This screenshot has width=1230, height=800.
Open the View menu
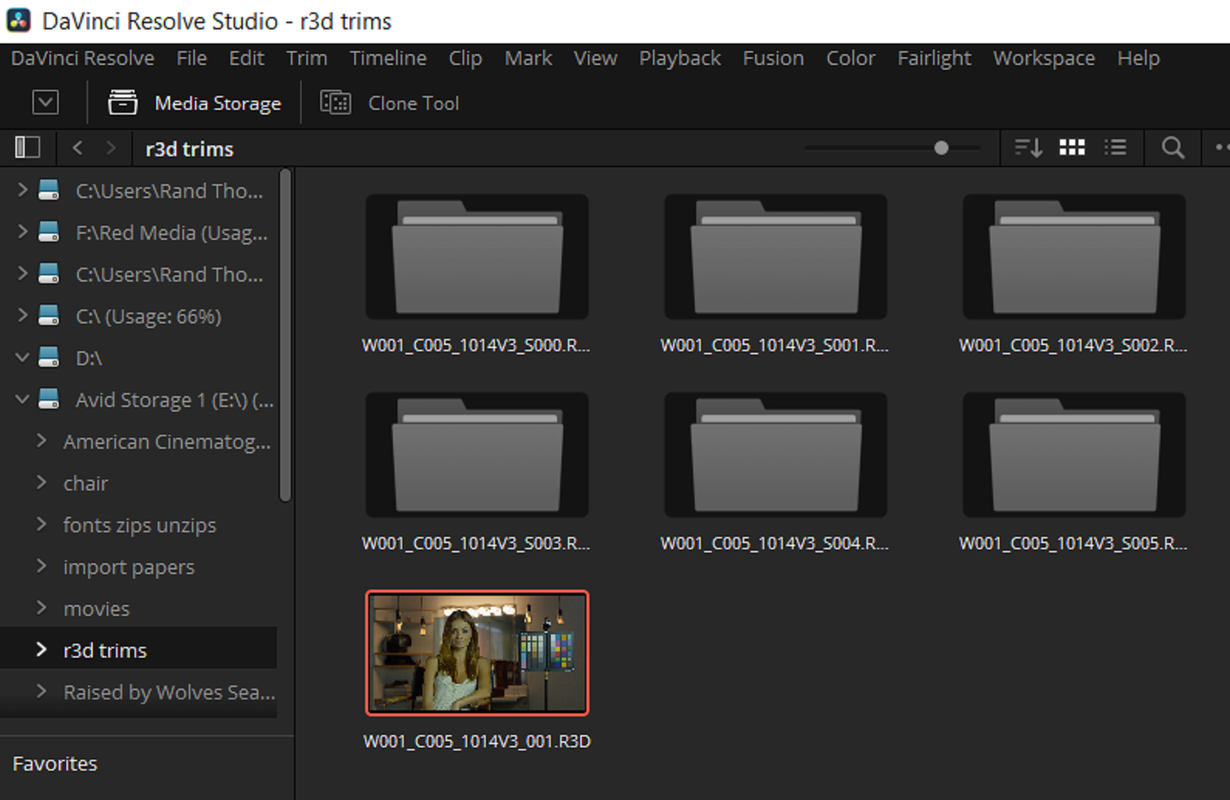point(595,58)
